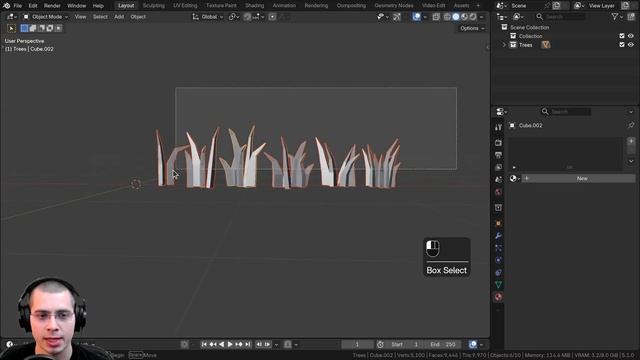Hide the Trees collection with its eye icon
This screenshot has width=640, height=360.
[631, 45]
